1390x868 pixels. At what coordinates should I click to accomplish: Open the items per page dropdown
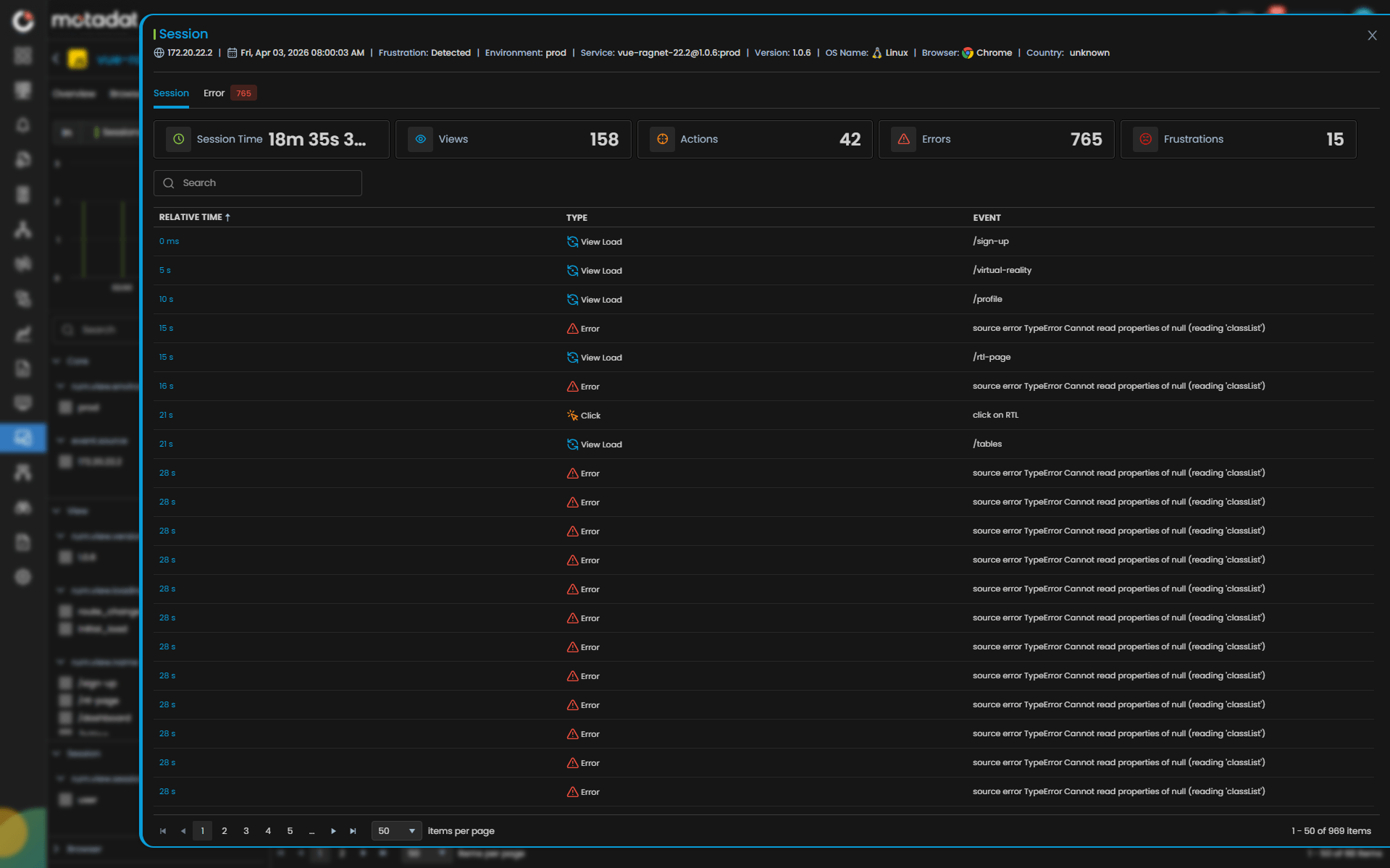[396, 831]
